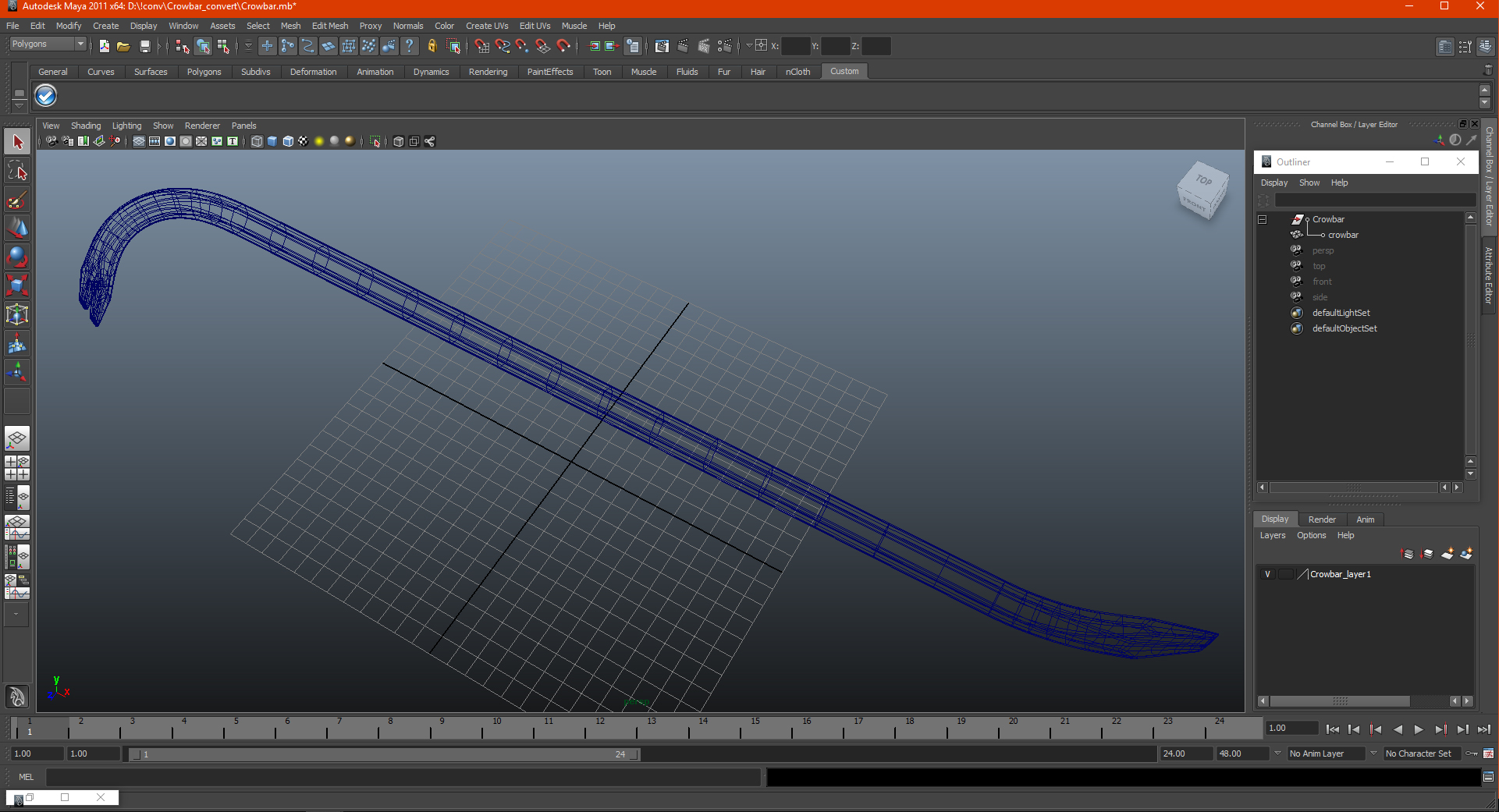Open the Edit Mesh menu
This screenshot has height=812, width=1499.
tap(330, 26)
